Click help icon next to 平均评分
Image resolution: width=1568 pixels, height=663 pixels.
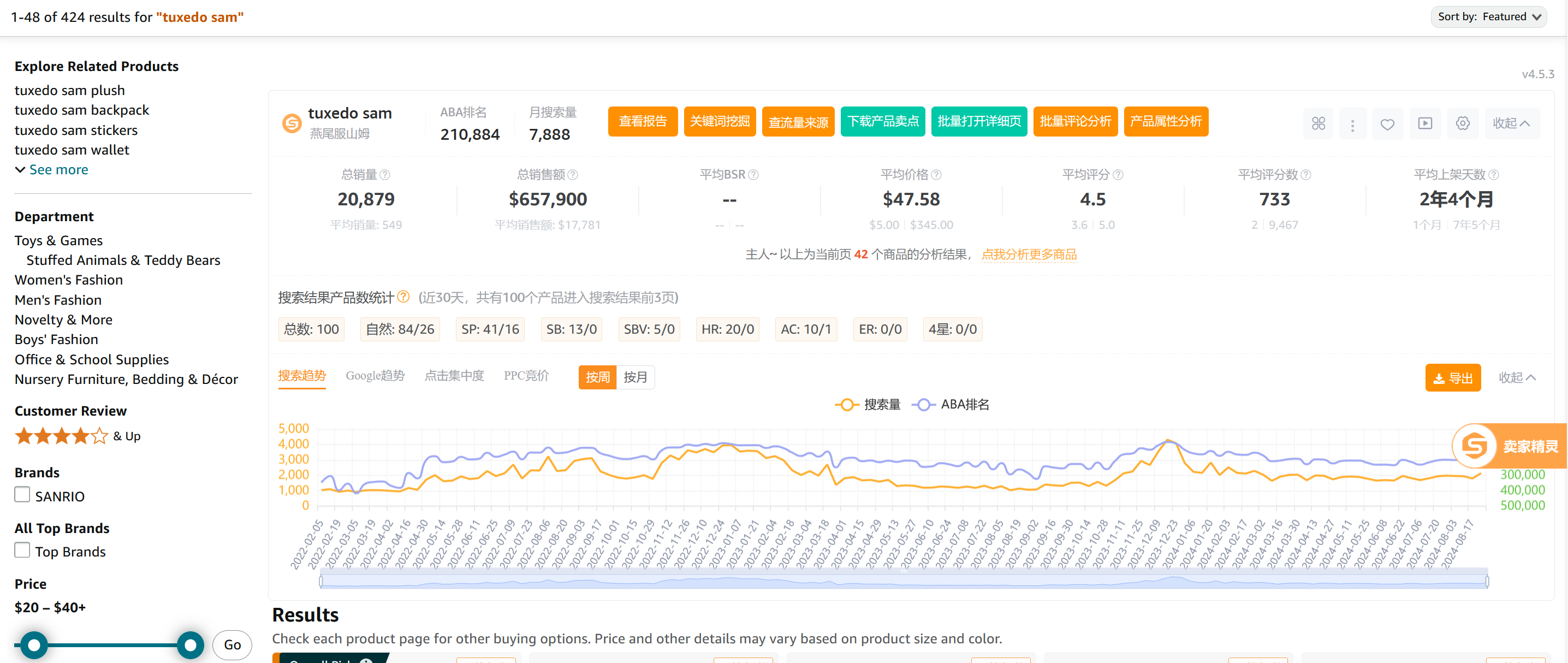(1118, 175)
